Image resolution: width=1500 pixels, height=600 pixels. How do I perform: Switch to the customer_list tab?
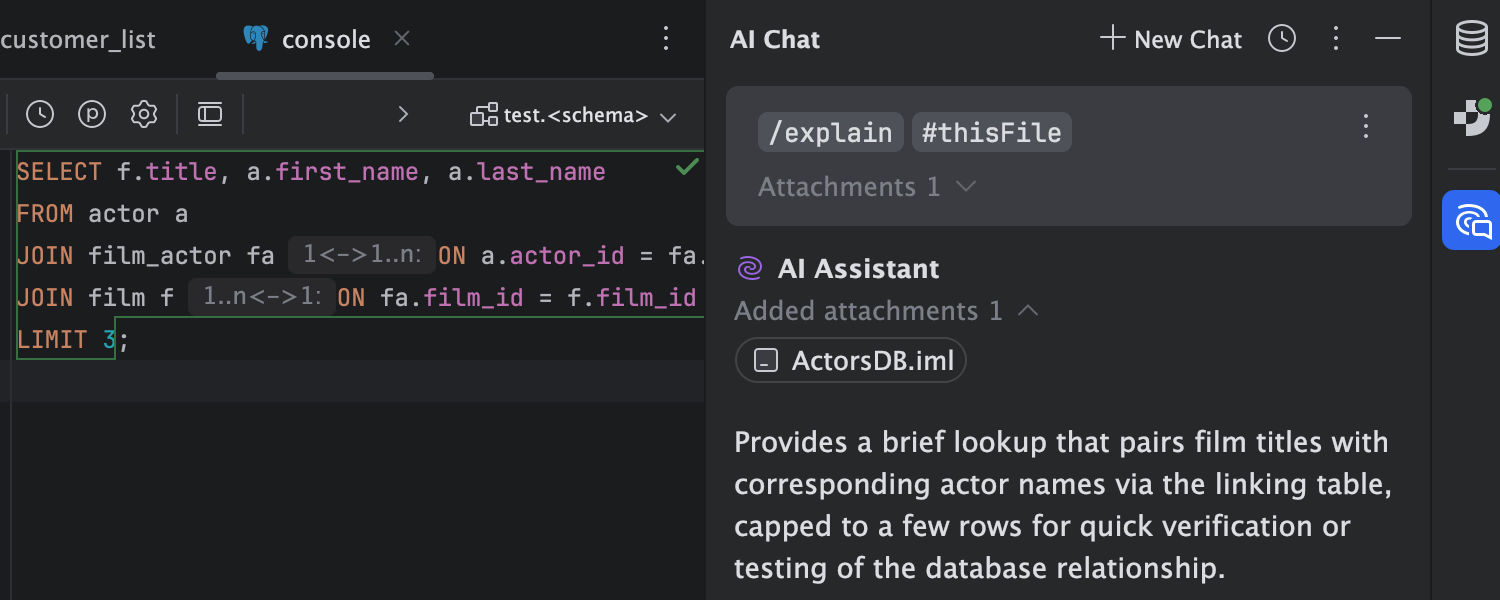78,39
